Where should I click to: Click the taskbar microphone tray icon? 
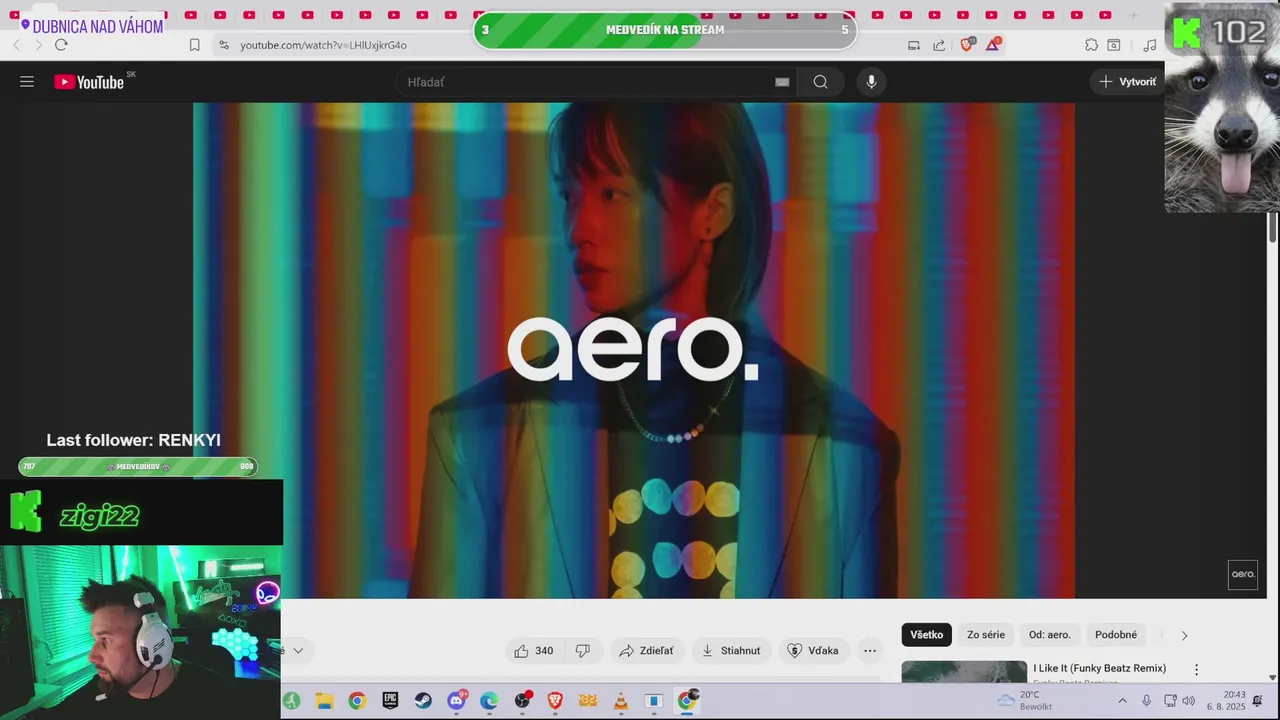1147,701
